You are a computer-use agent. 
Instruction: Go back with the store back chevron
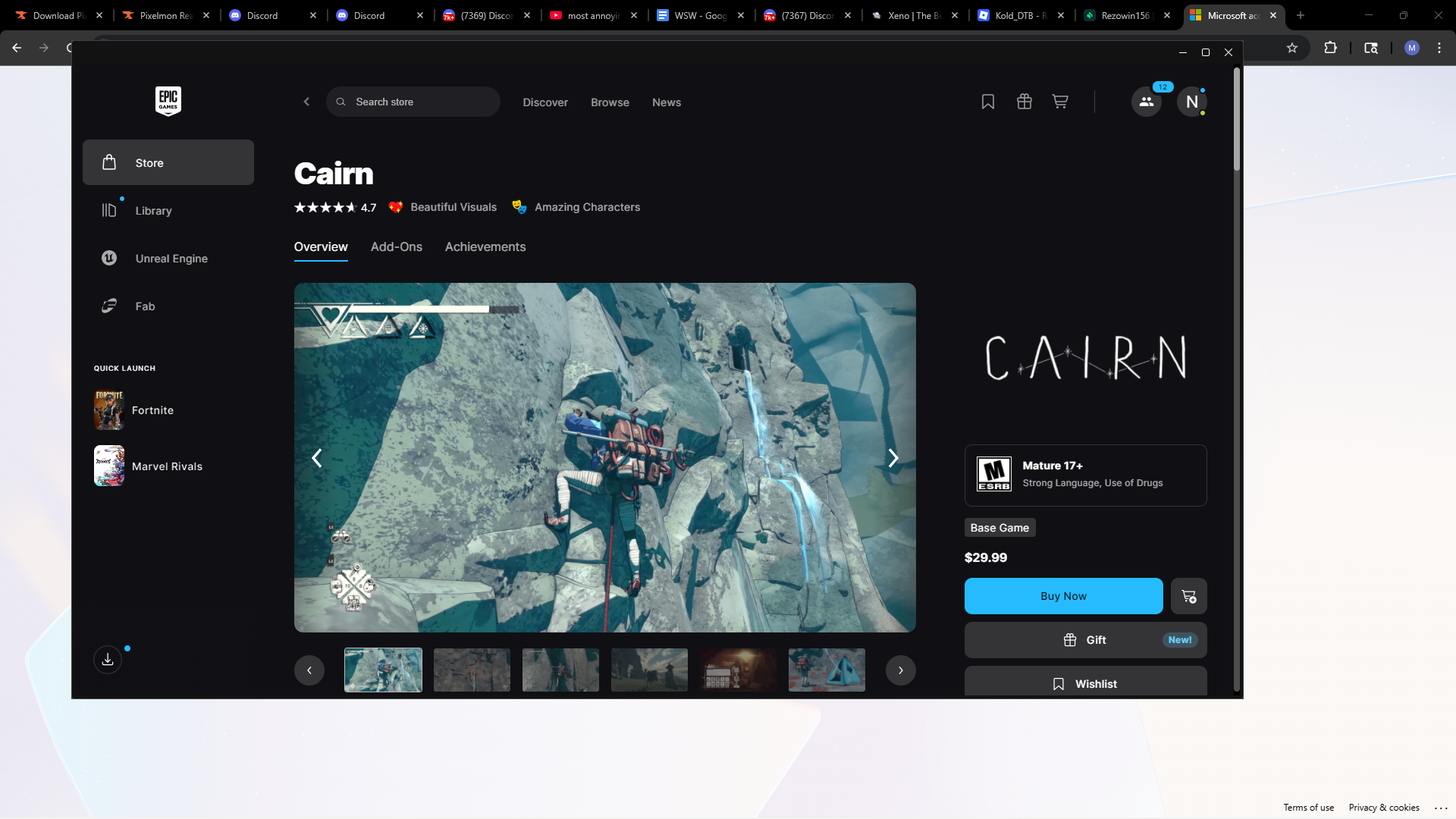coord(306,102)
